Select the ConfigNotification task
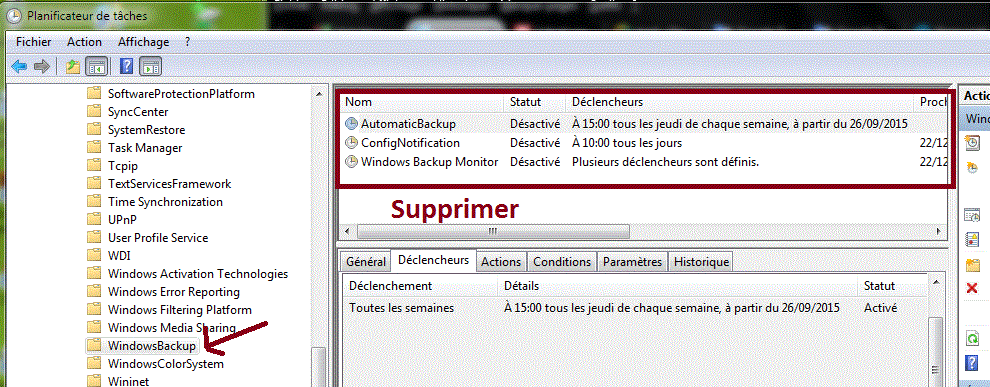The width and height of the screenshot is (990, 387). click(644, 143)
